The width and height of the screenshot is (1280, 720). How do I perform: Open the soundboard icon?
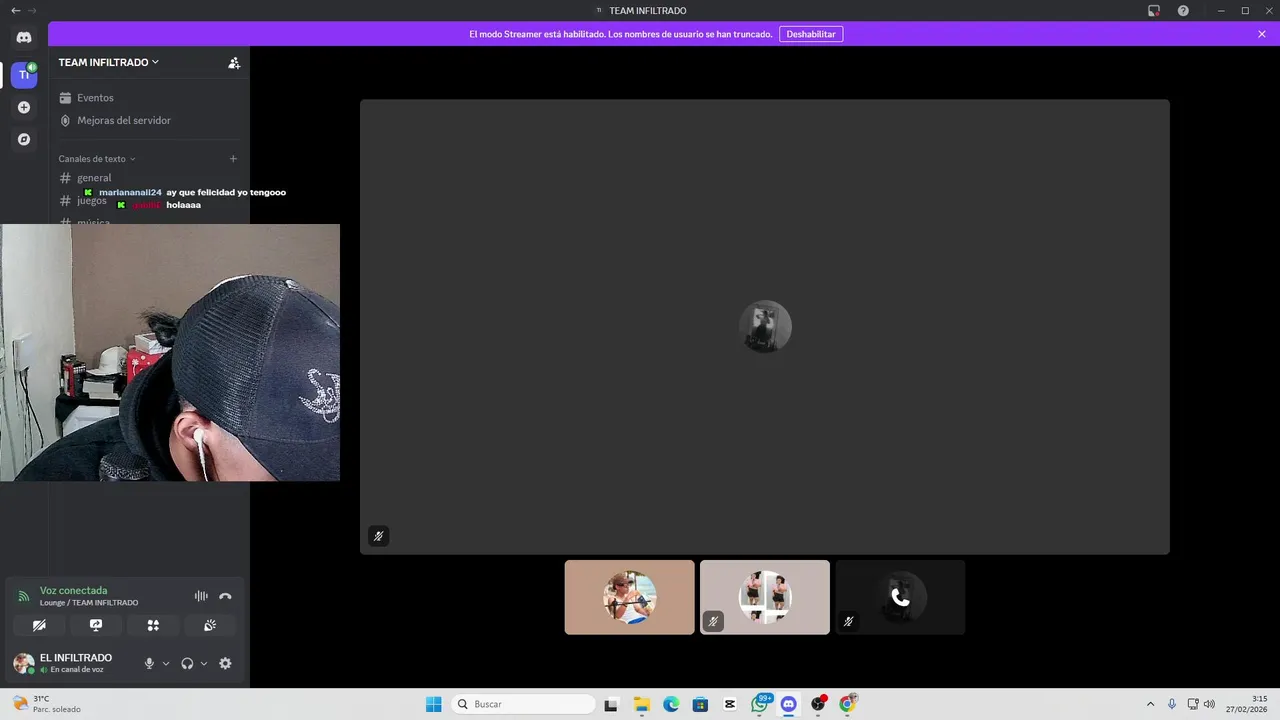click(210, 625)
